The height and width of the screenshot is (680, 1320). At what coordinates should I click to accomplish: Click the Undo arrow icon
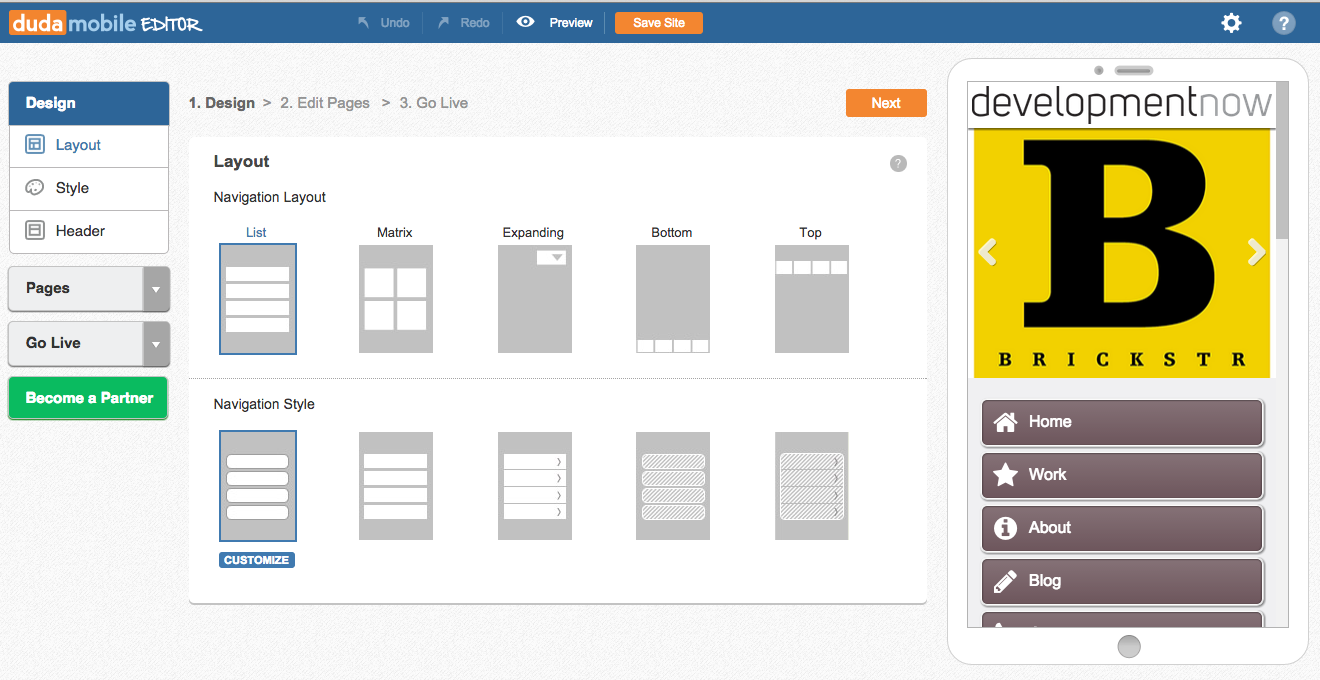tap(364, 22)
